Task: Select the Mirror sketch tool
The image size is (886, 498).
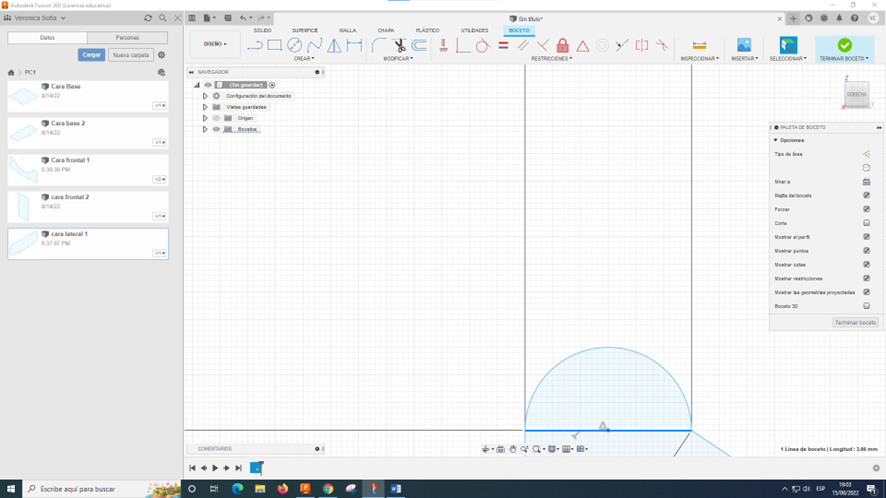Action: [335, 45]
